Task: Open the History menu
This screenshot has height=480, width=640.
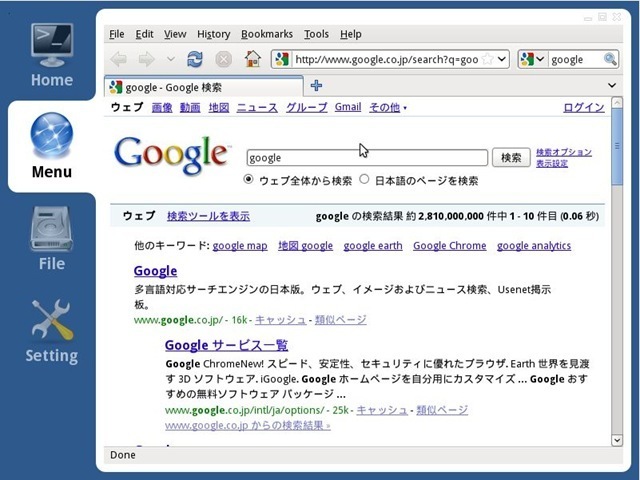Action: pos(213,34)
